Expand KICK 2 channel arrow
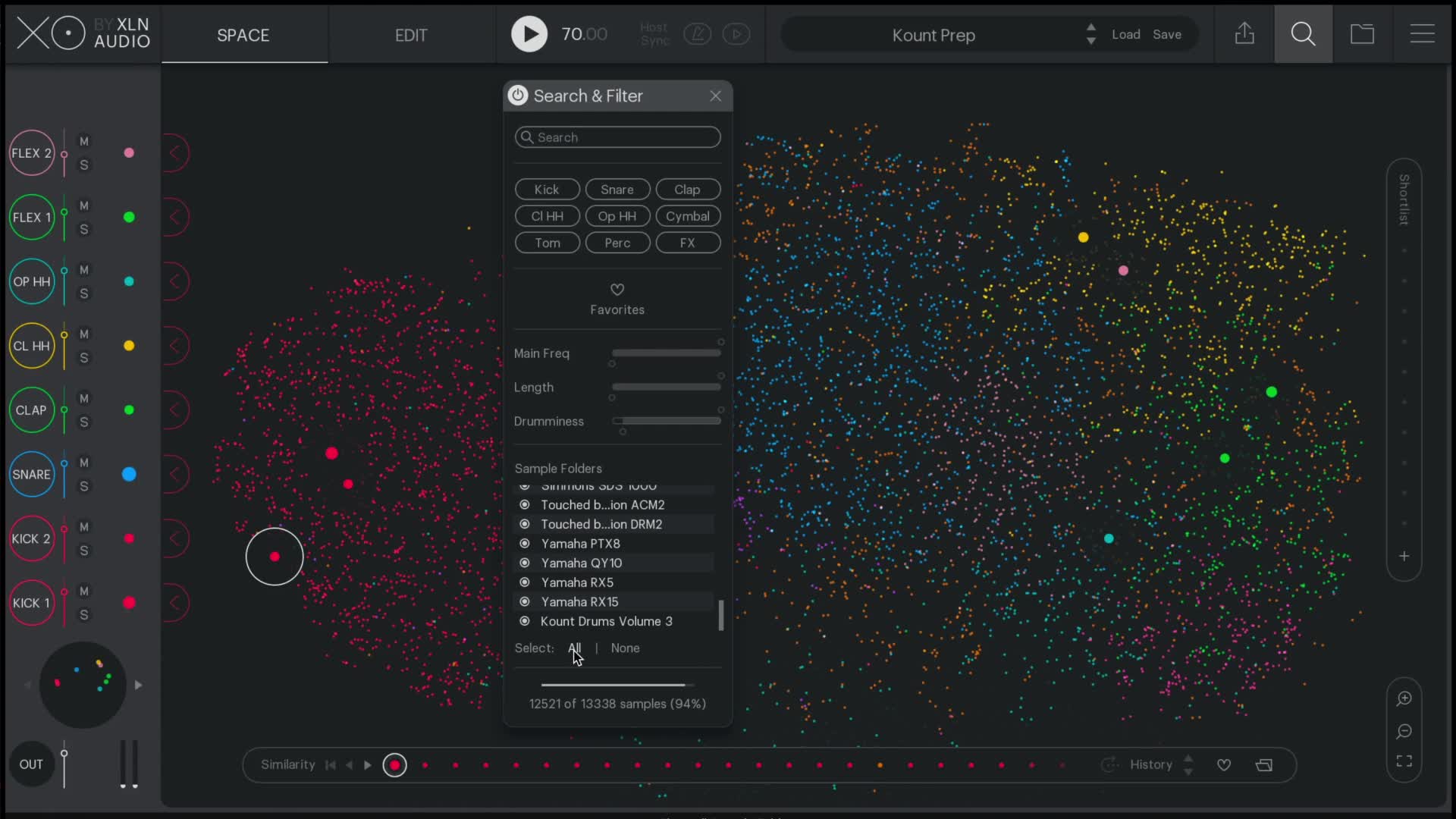Screen dimensions: 1456x819 (x=175, y=538)
